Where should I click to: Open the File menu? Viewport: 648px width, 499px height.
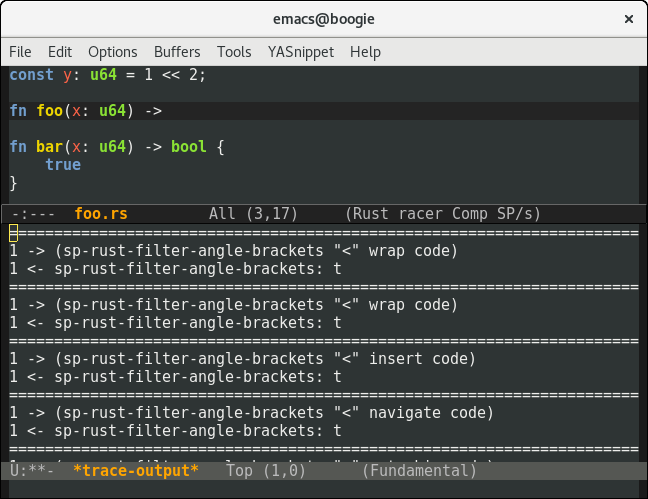[20, 52]
